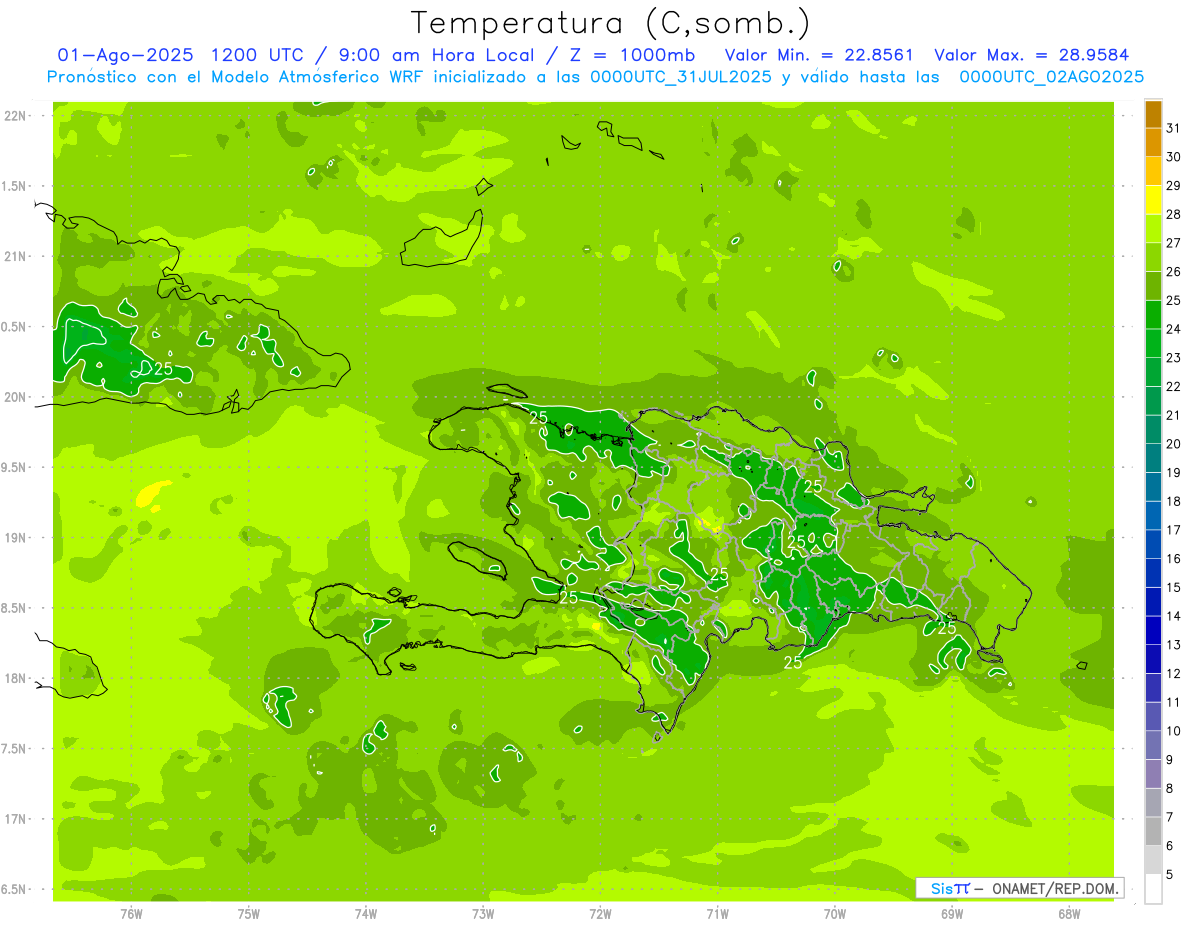Image resolution: width=1200 pixels, height=927 pixels.
Task: Pick the yellow swatch between legend values 28 and 29
Action: (1153, 201)
